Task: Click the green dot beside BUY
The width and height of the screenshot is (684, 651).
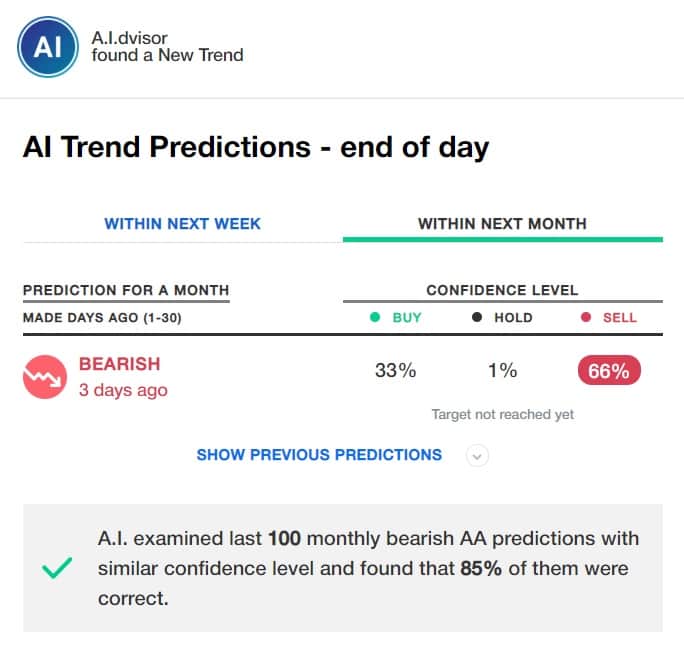Action: (x=375, y=318)
